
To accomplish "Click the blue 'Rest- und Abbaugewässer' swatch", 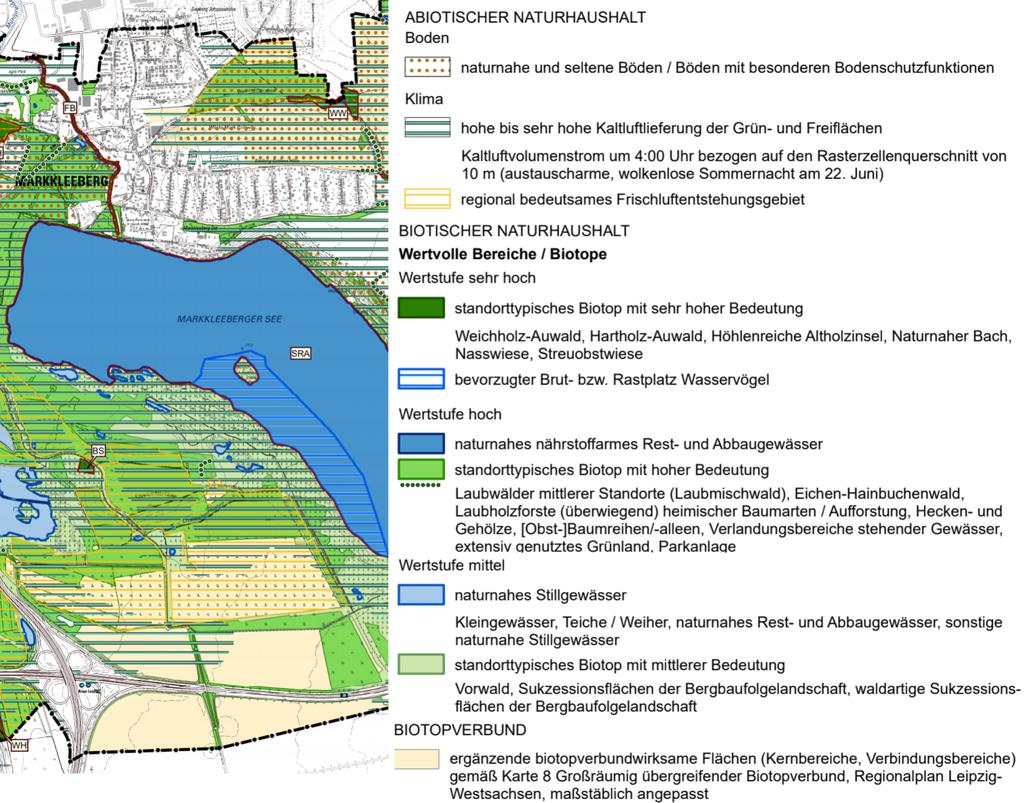I will coord(421,444).
